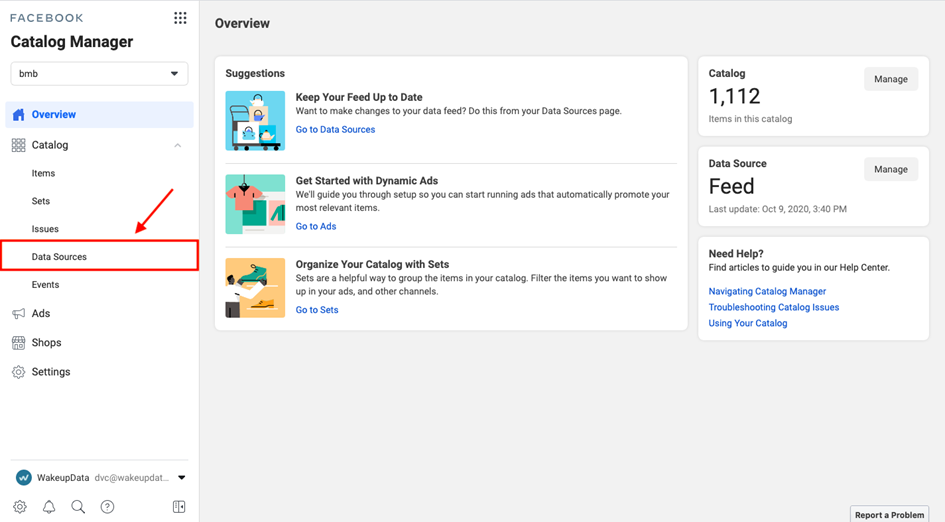The image size is (945, 522).
Task: Click the Get Started with Dynamic Ads heading
Action: 366,181
